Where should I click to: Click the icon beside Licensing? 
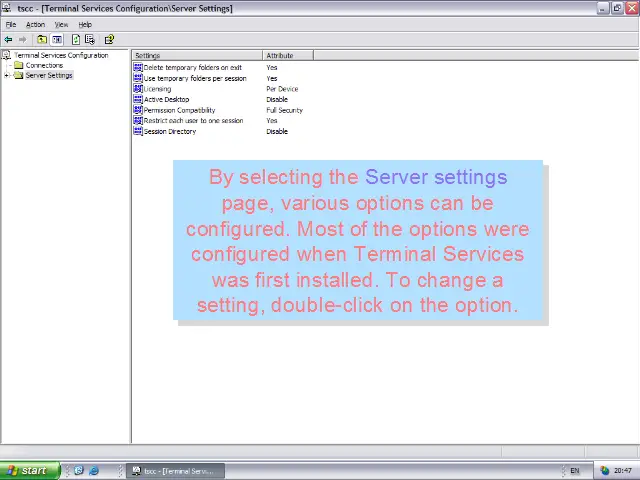point(138,89)
